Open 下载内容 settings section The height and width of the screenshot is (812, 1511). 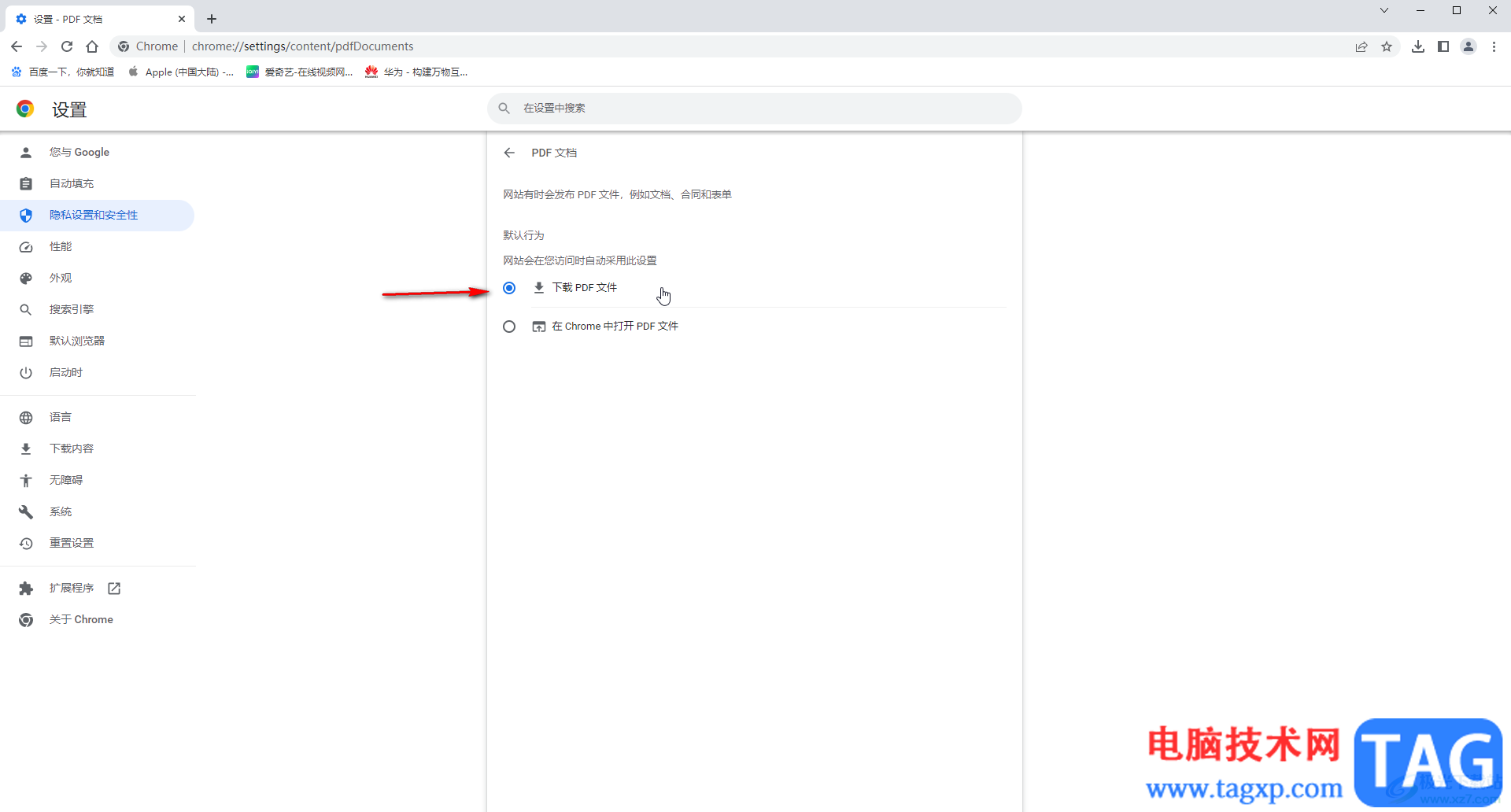coord(98,448)
